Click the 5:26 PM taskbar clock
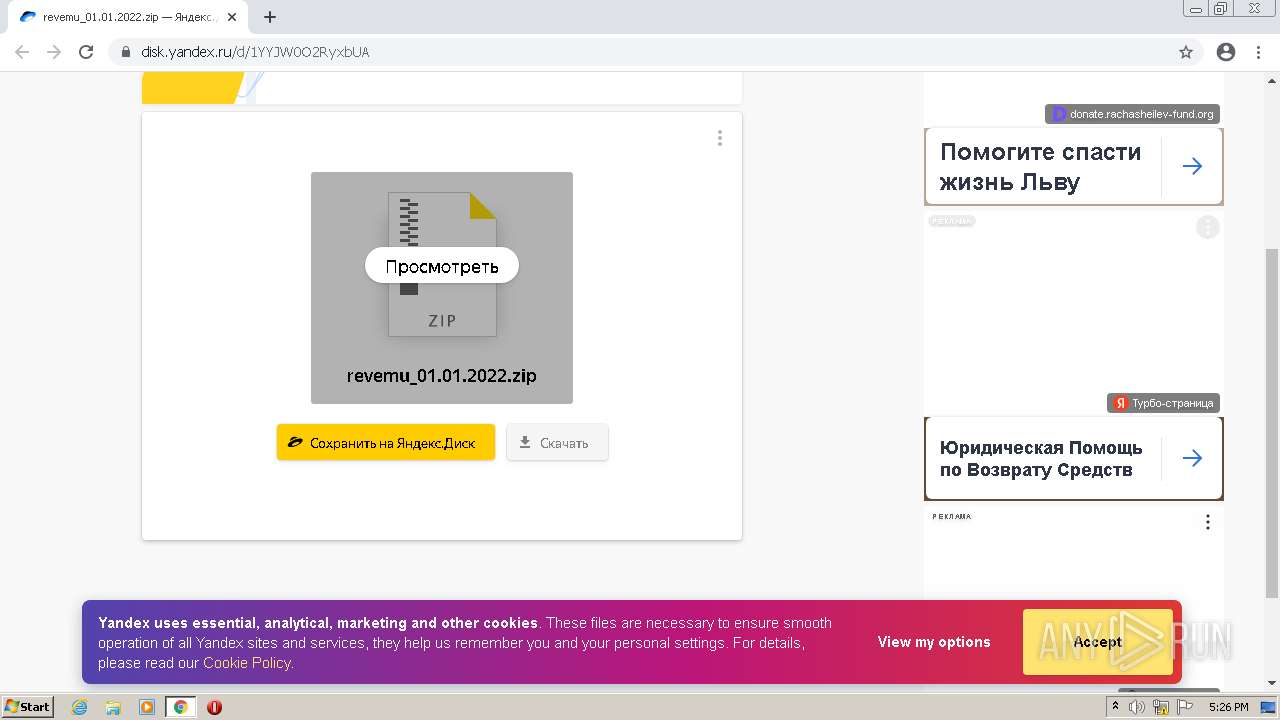This screenshot has height=720, width=1280. pos(1228,707)
